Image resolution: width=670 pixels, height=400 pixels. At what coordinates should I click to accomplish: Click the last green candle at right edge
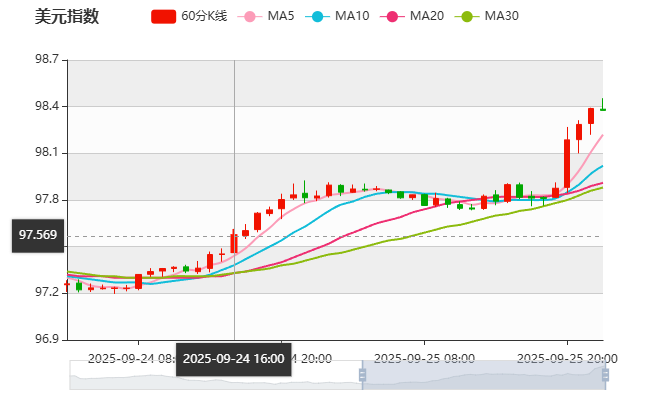coord(602,108)
